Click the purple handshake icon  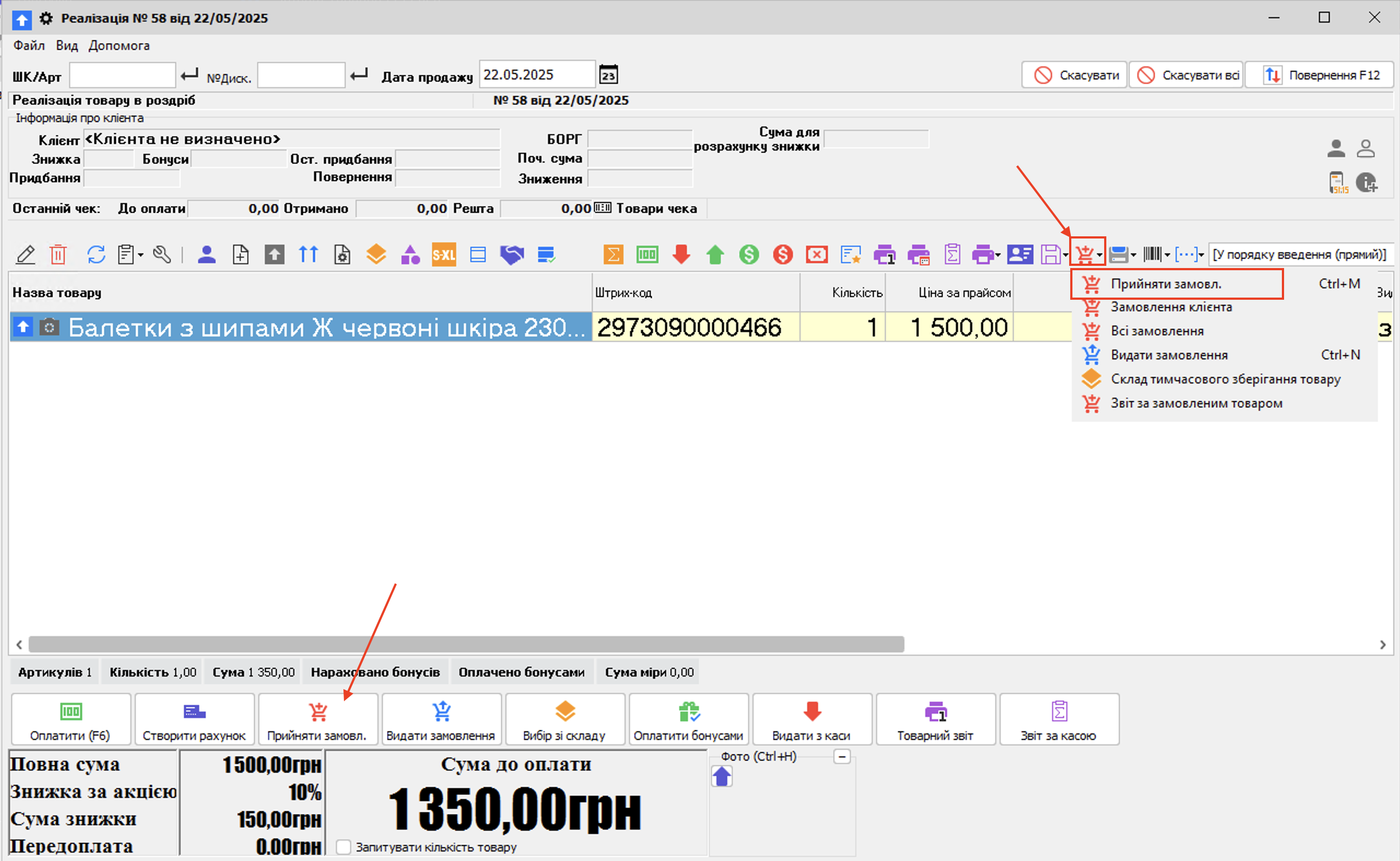click(x=511, y=254)
